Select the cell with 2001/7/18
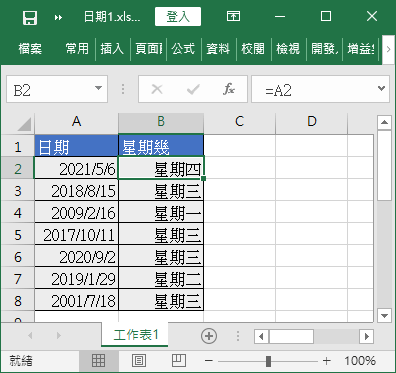This screenshot has height=373, width=396. click(76, 301)
